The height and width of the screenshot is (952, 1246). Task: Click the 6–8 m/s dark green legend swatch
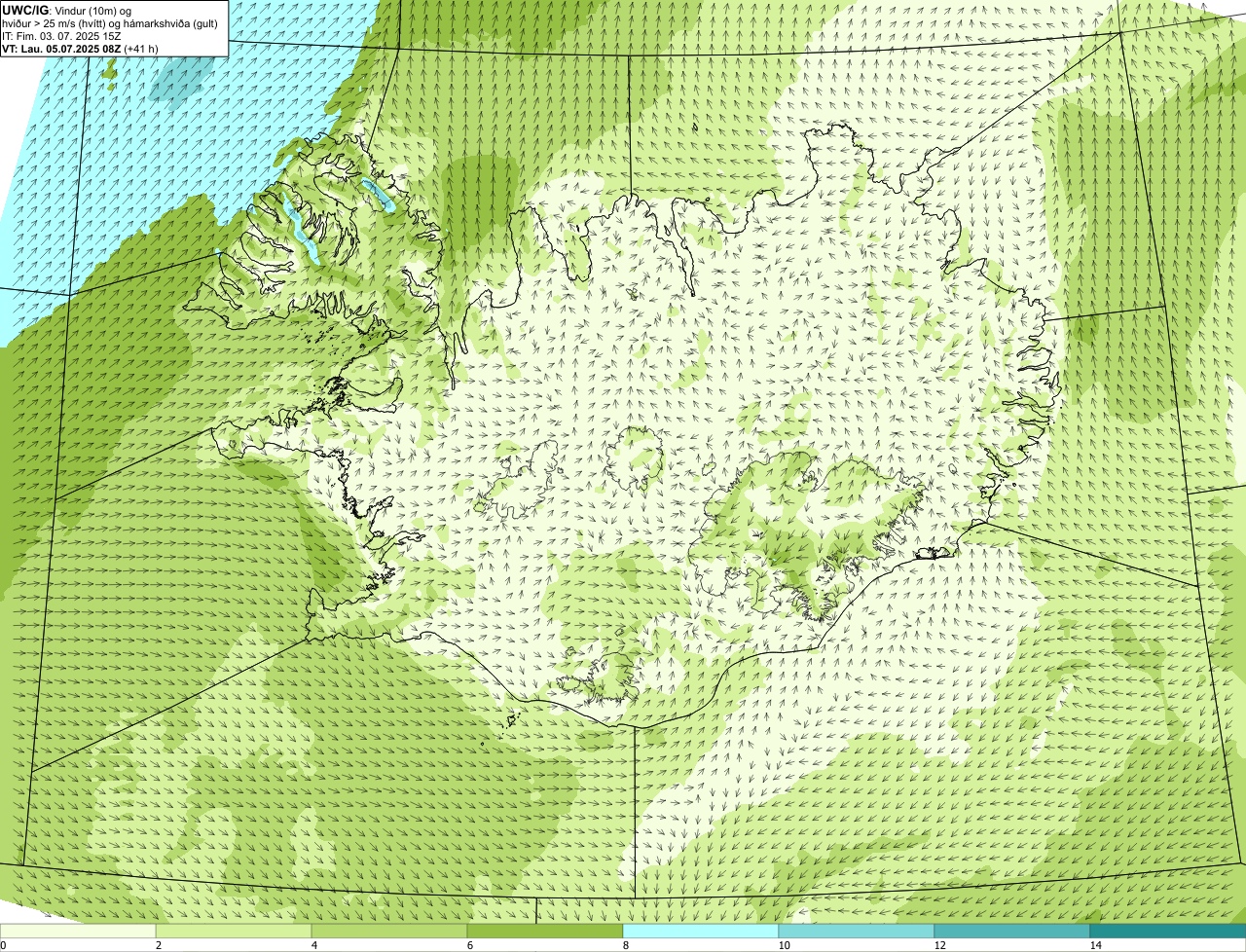[545, 931]
